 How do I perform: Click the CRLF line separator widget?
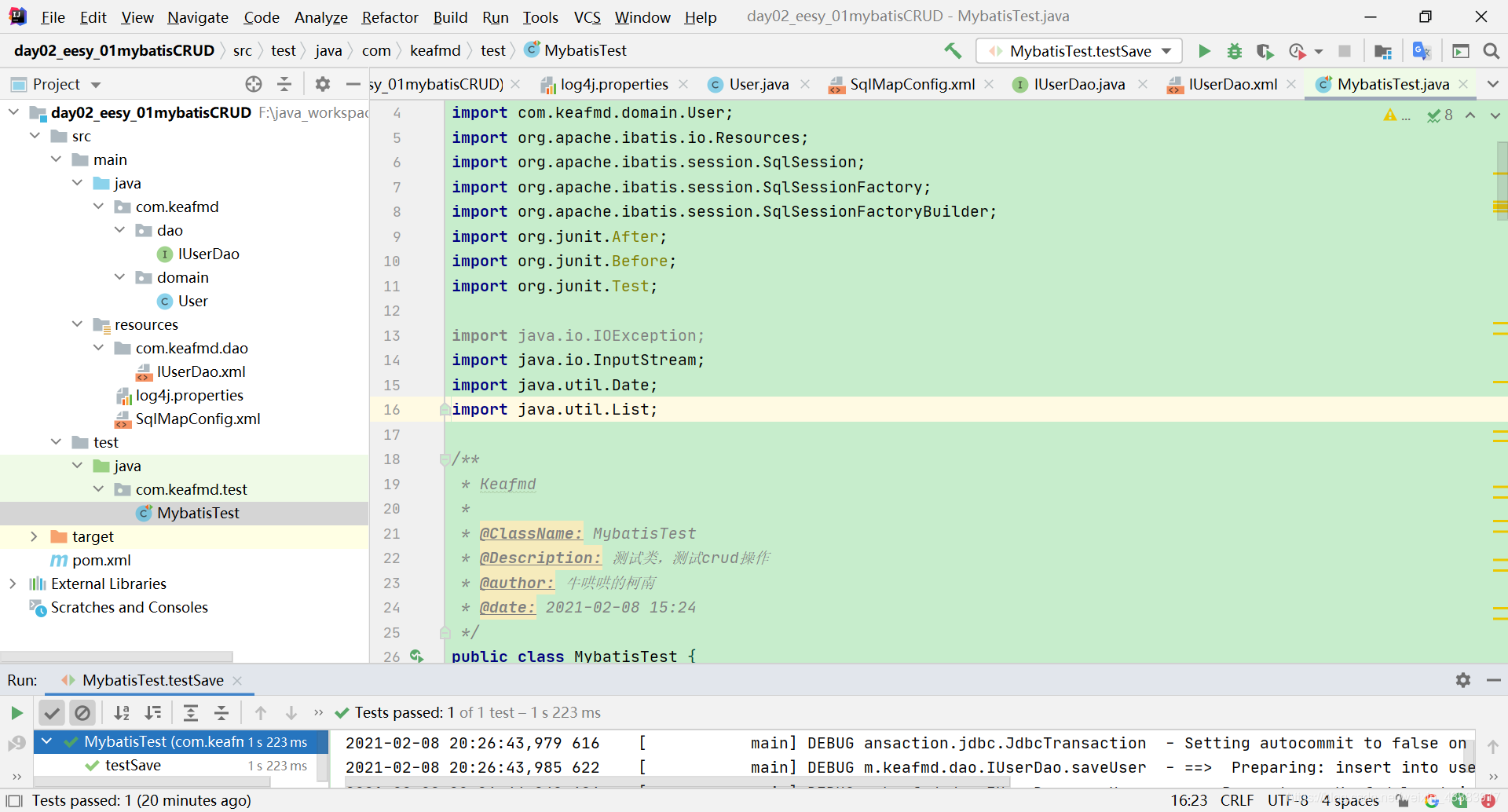1237,800
